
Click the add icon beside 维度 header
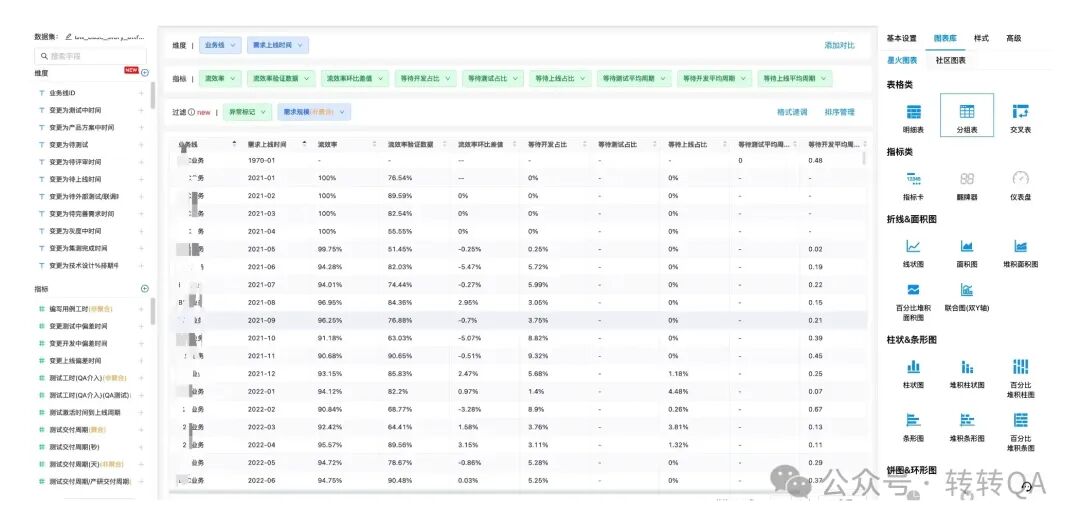pyautogui.click(x=145, y=72)
